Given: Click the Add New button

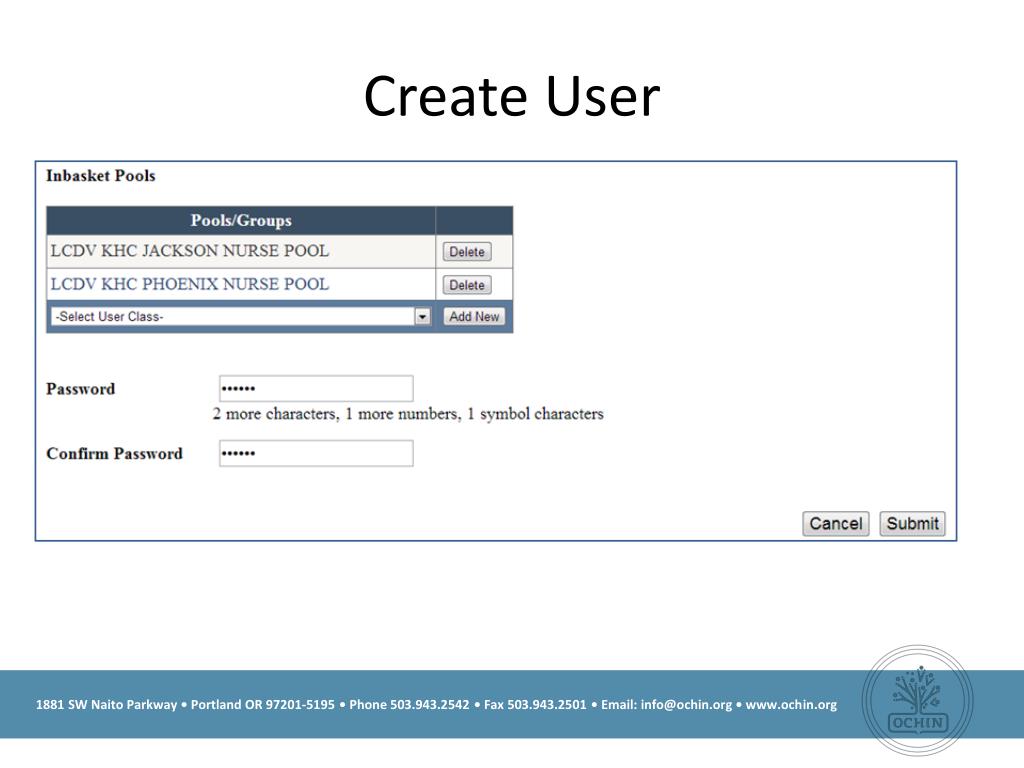Looking at the screenshot, I should pyautogui.click(x=474, y=316).
